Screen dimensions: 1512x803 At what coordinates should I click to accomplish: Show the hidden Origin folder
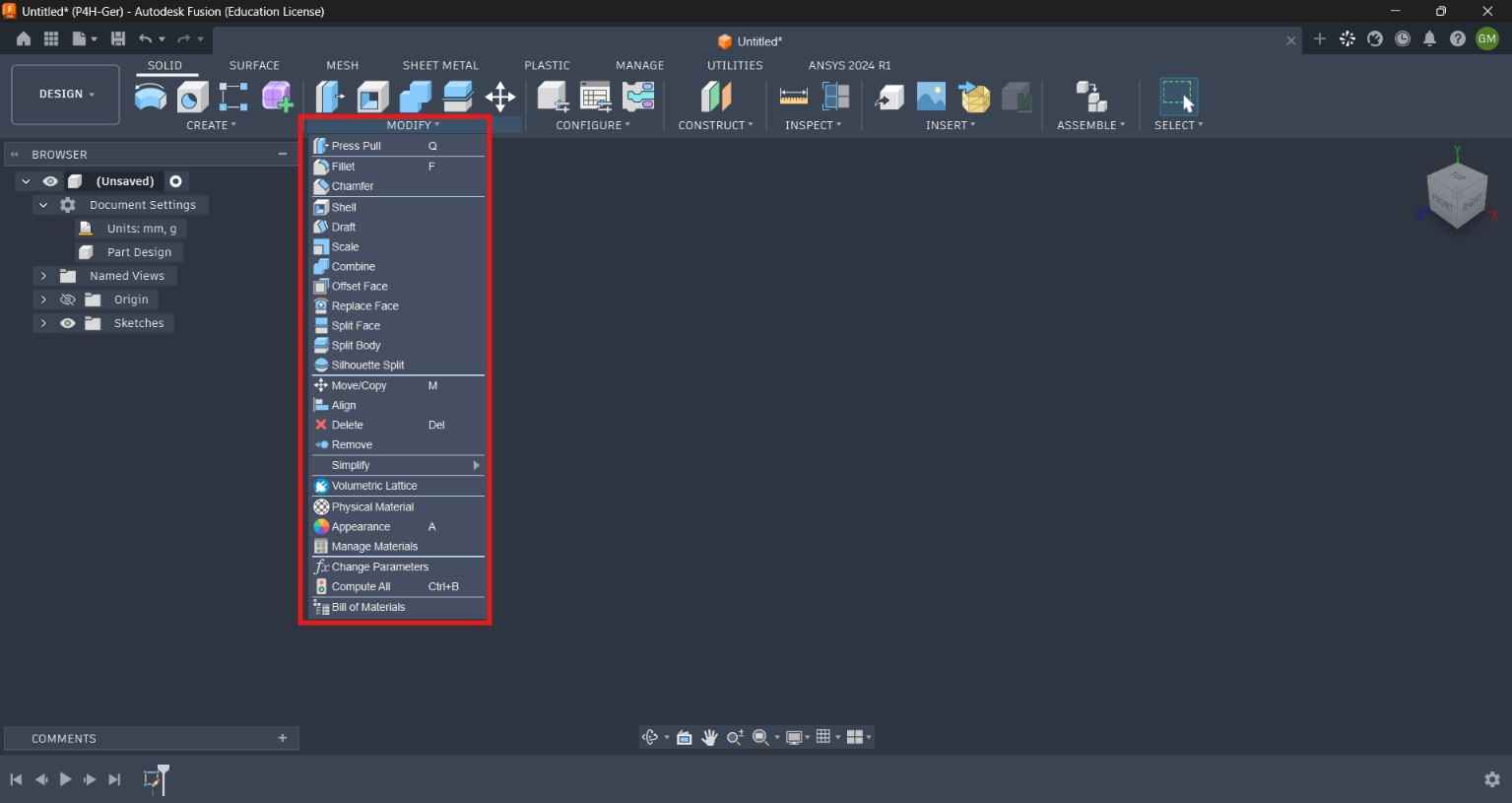pyautogui.click(x=67, y=300)
